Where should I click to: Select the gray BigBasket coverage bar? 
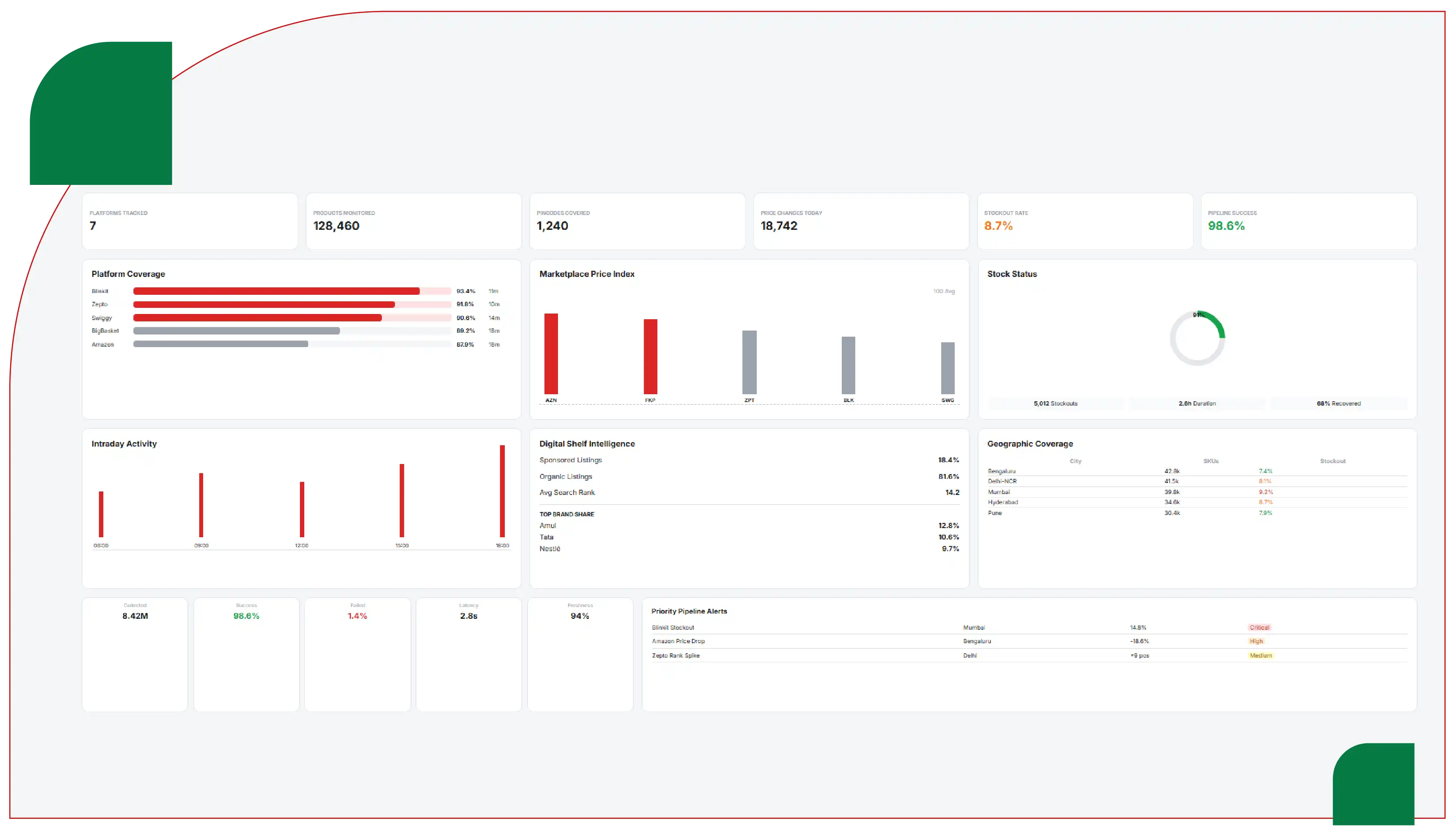[x=236, y=331]
